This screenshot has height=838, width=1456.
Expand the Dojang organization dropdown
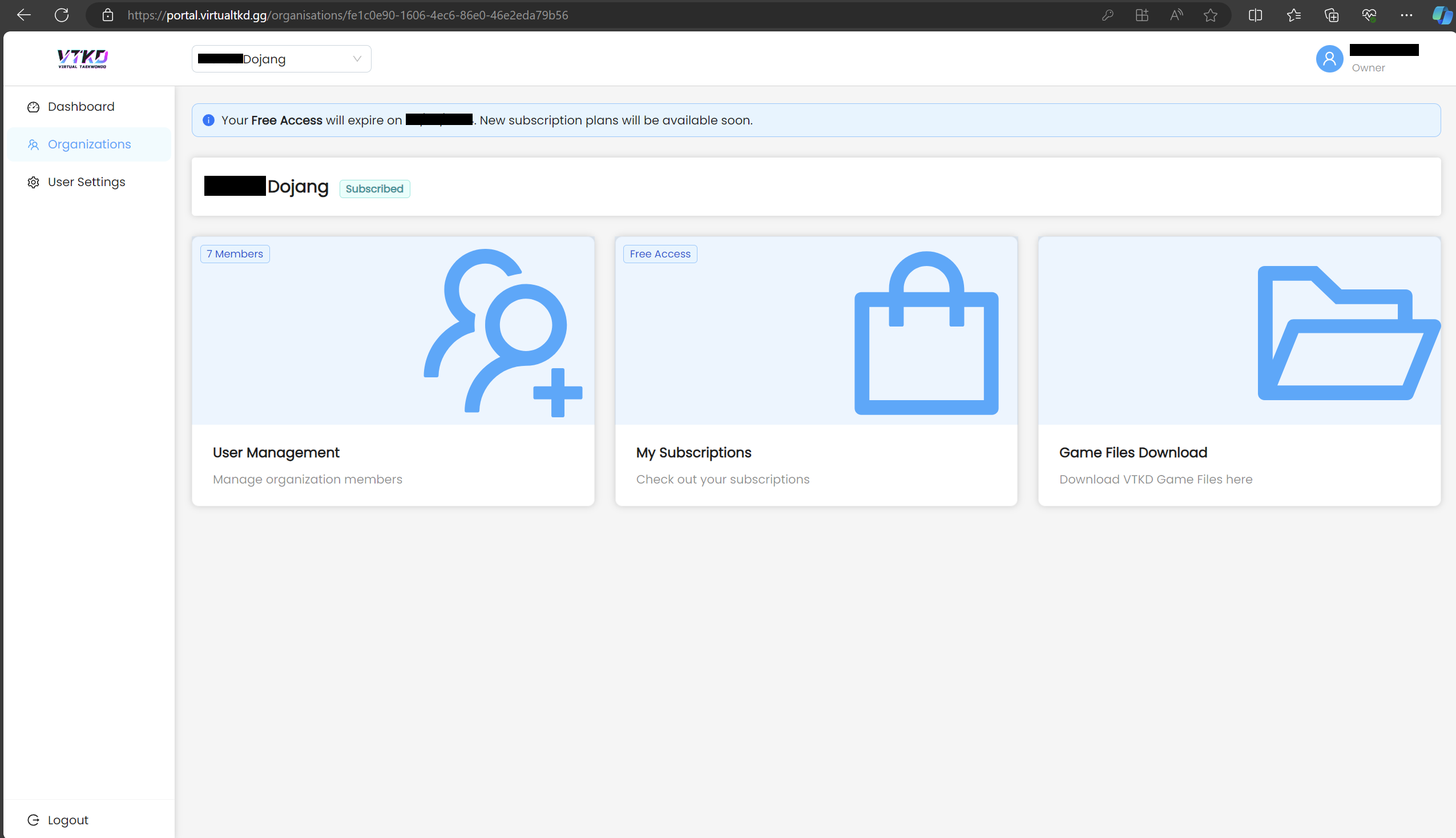click(x=281, y=59)
